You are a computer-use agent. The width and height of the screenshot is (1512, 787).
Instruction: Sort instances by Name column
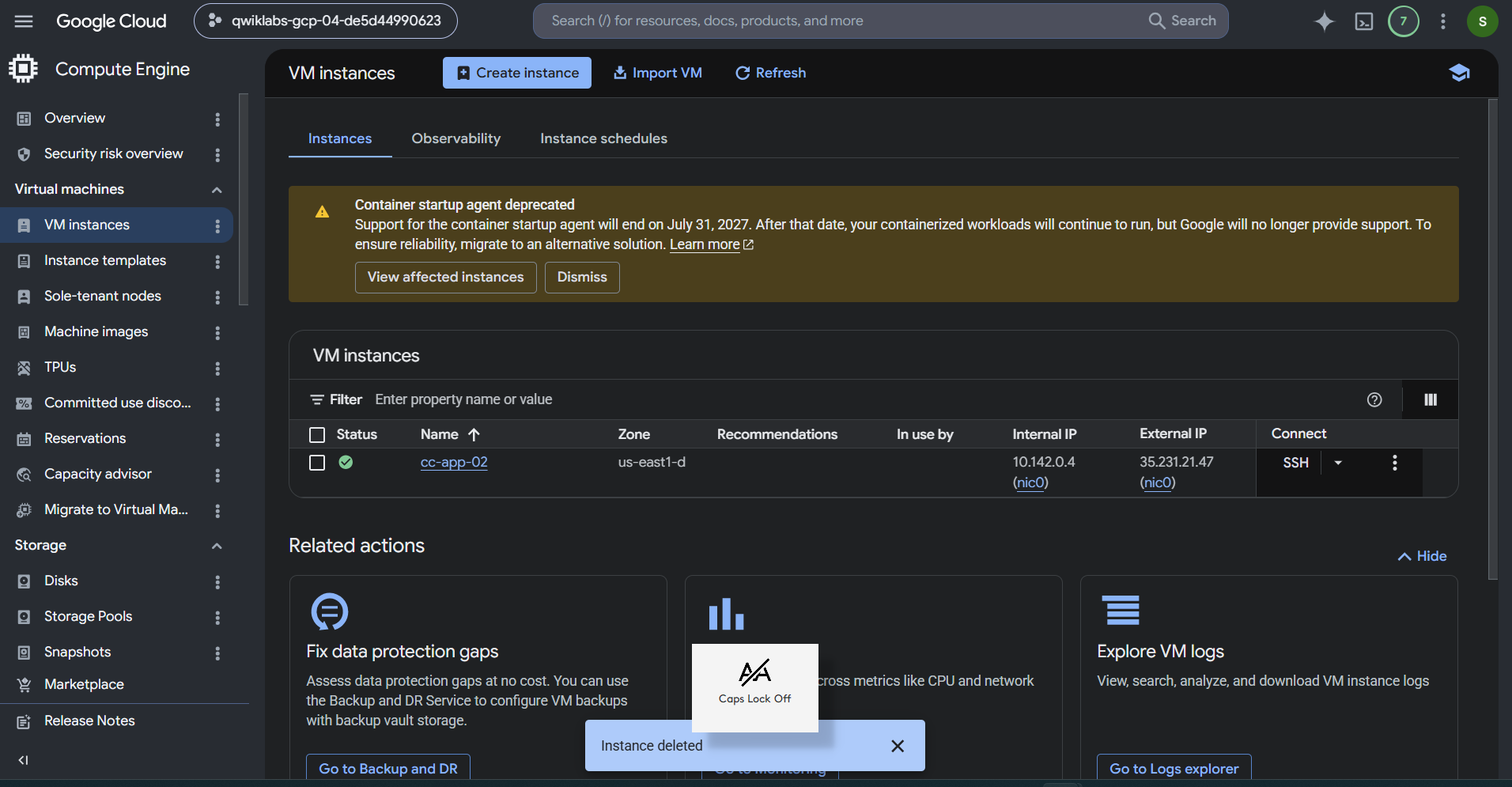coord(450,434)
